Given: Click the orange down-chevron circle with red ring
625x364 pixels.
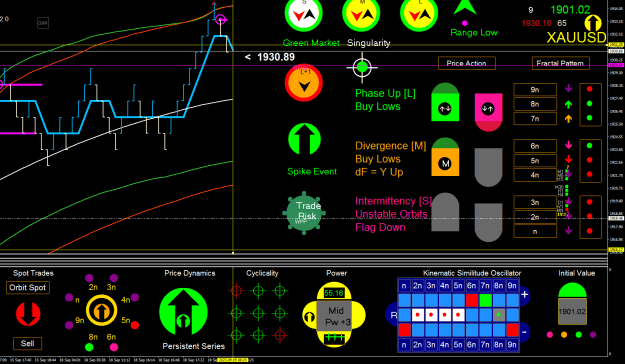Looking at the screenshot, I should pos(304,83).
